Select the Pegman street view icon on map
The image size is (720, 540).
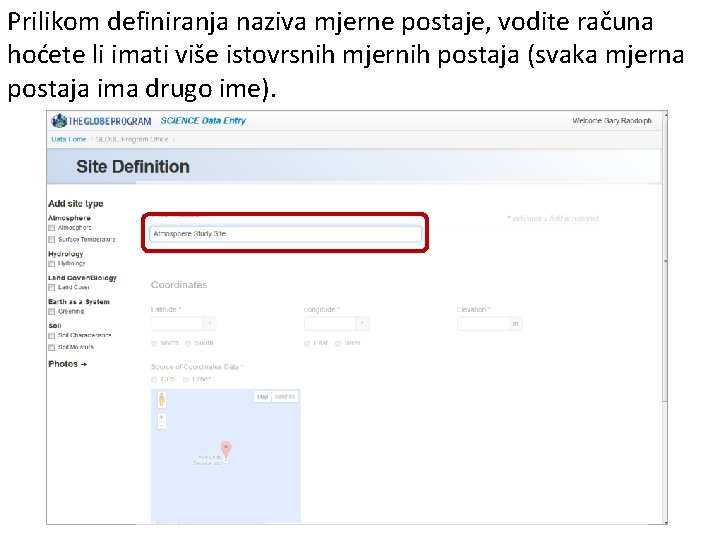point(162,399)
